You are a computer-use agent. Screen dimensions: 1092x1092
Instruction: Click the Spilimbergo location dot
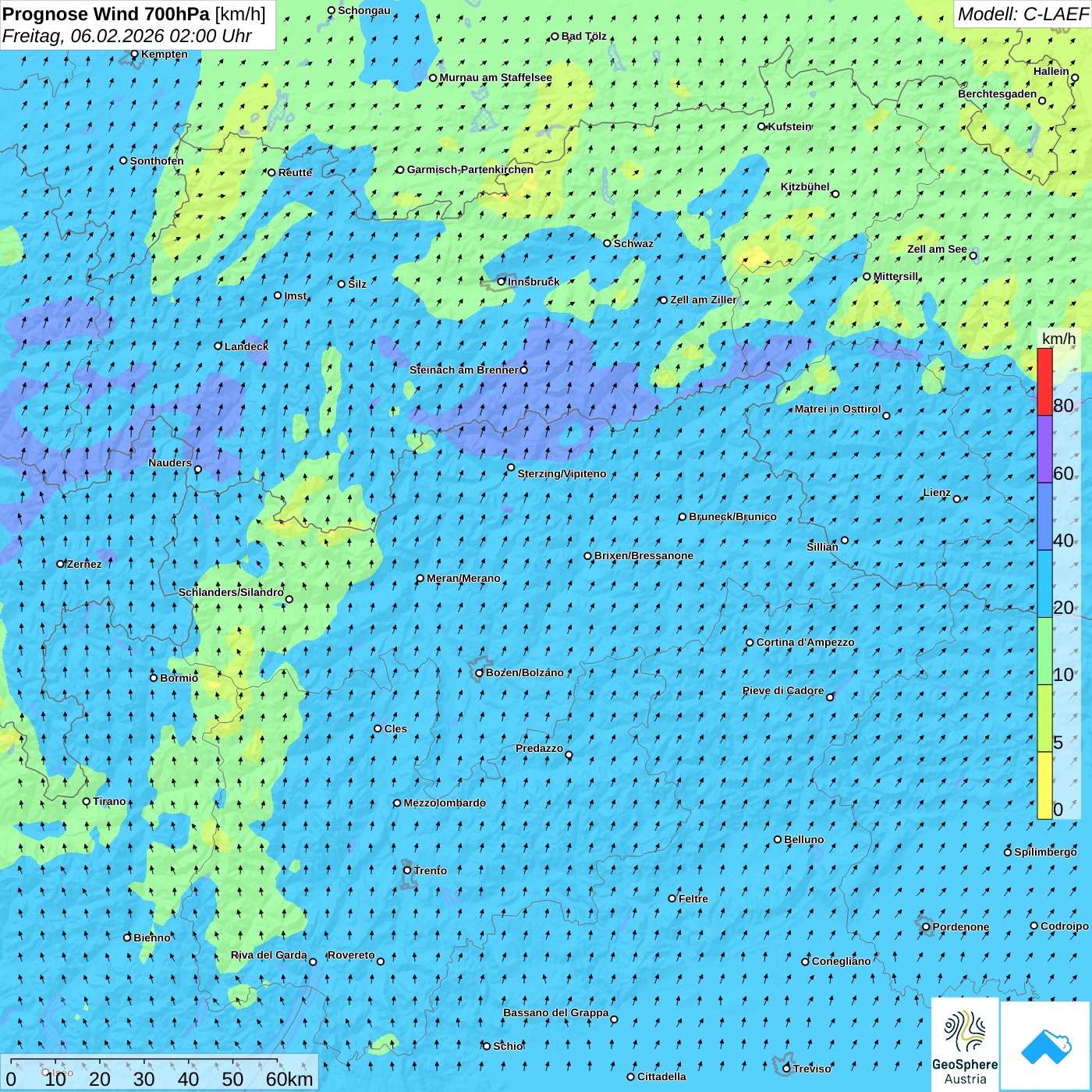[1008, 853]
